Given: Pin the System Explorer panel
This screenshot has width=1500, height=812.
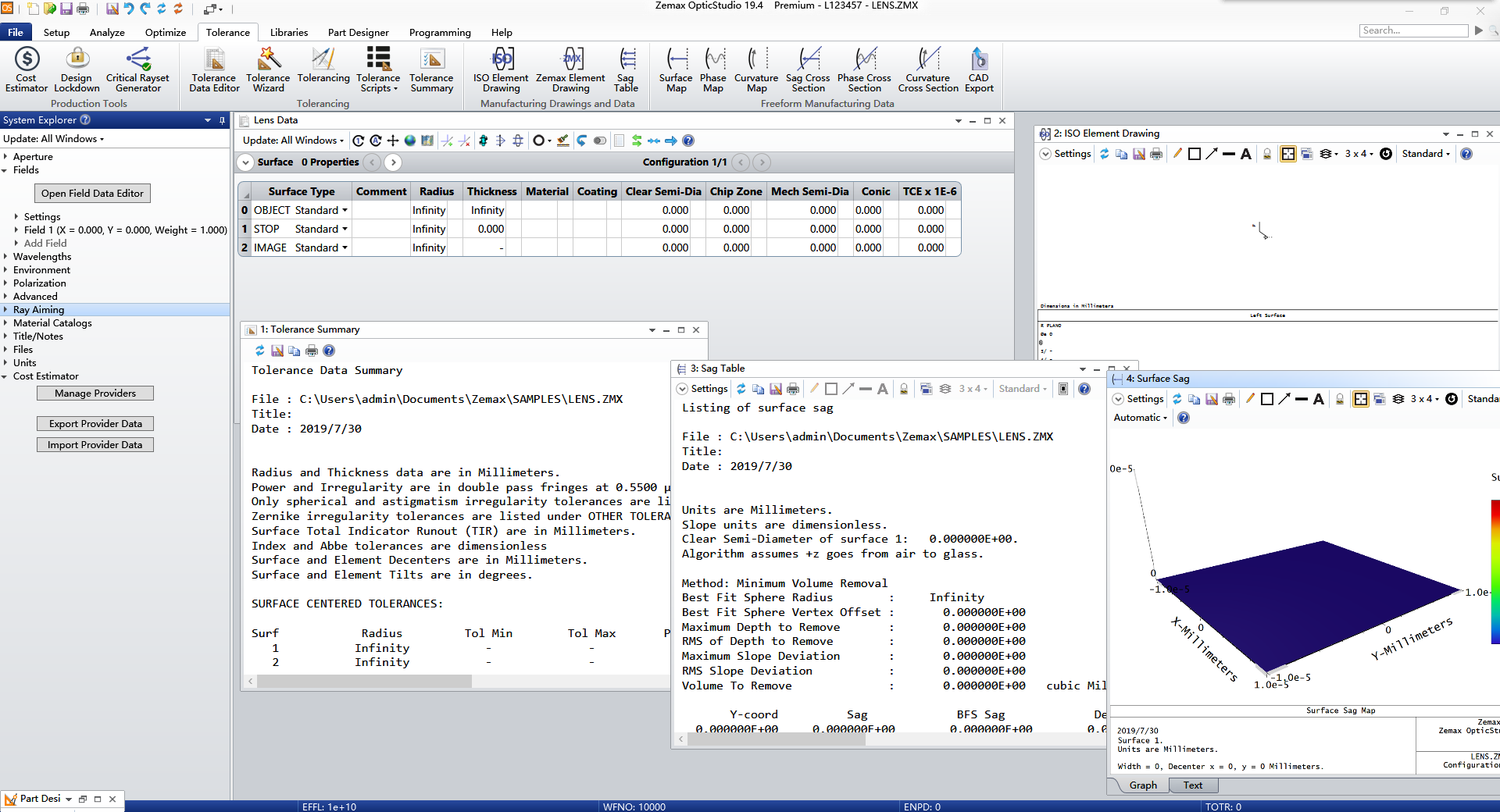Looking at the screenshot, I should (222, 120).
